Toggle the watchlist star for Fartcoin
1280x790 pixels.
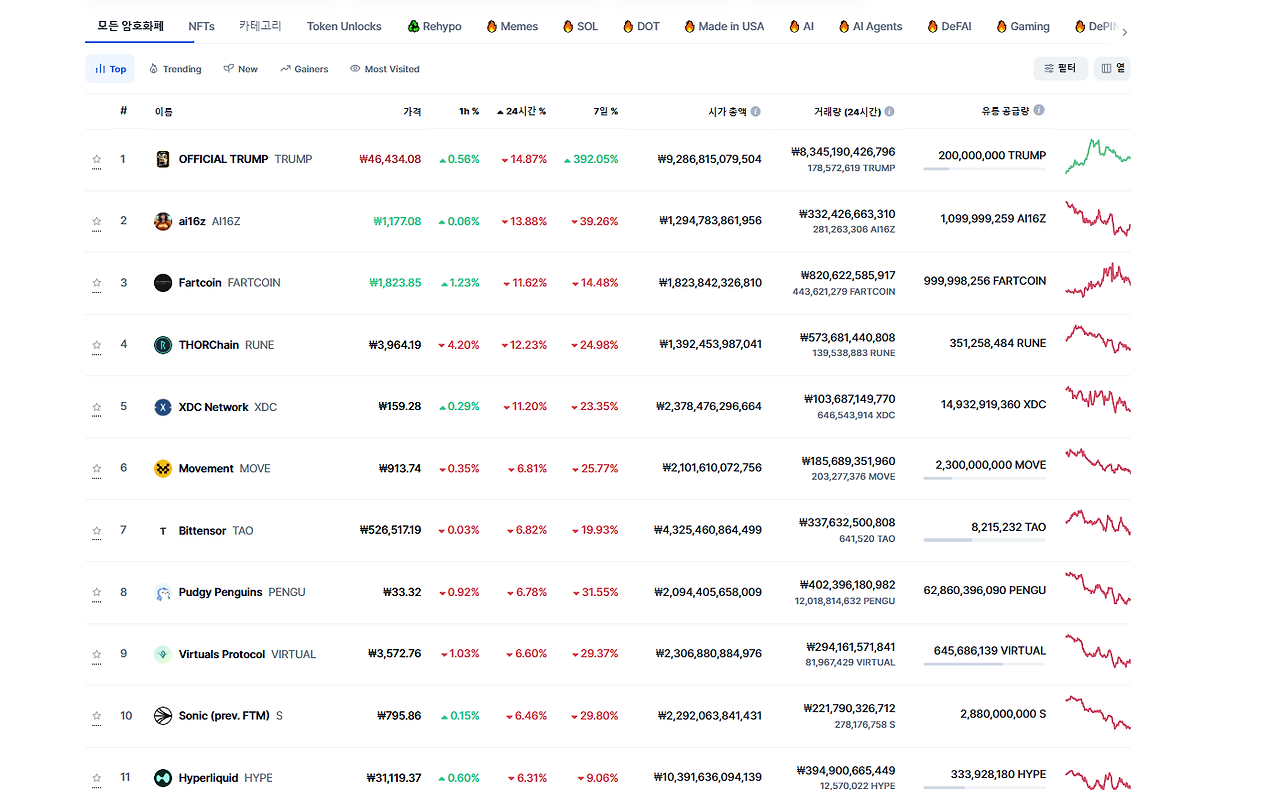tap(97, 283)
